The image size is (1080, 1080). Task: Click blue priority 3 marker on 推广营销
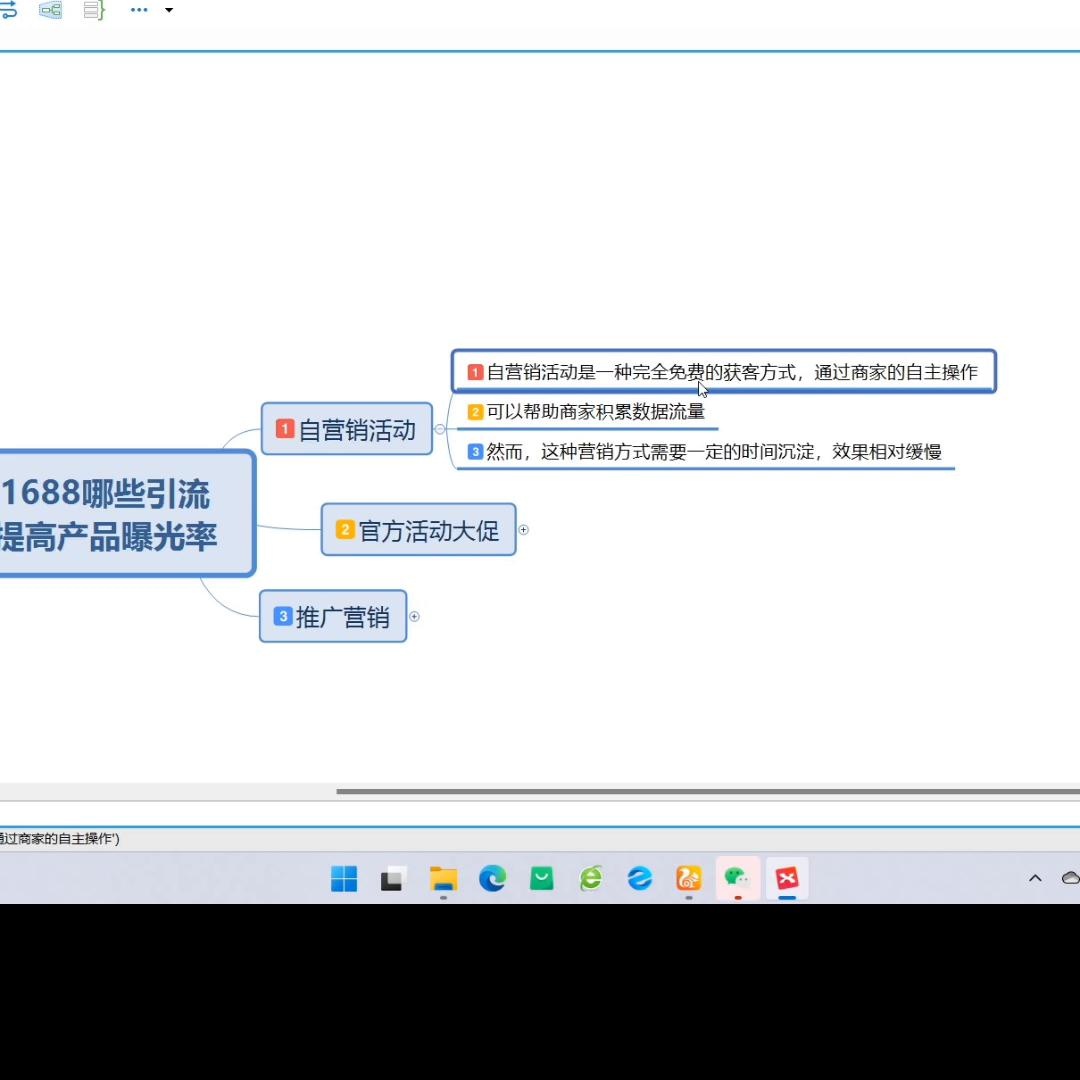(x=283, y=616)
